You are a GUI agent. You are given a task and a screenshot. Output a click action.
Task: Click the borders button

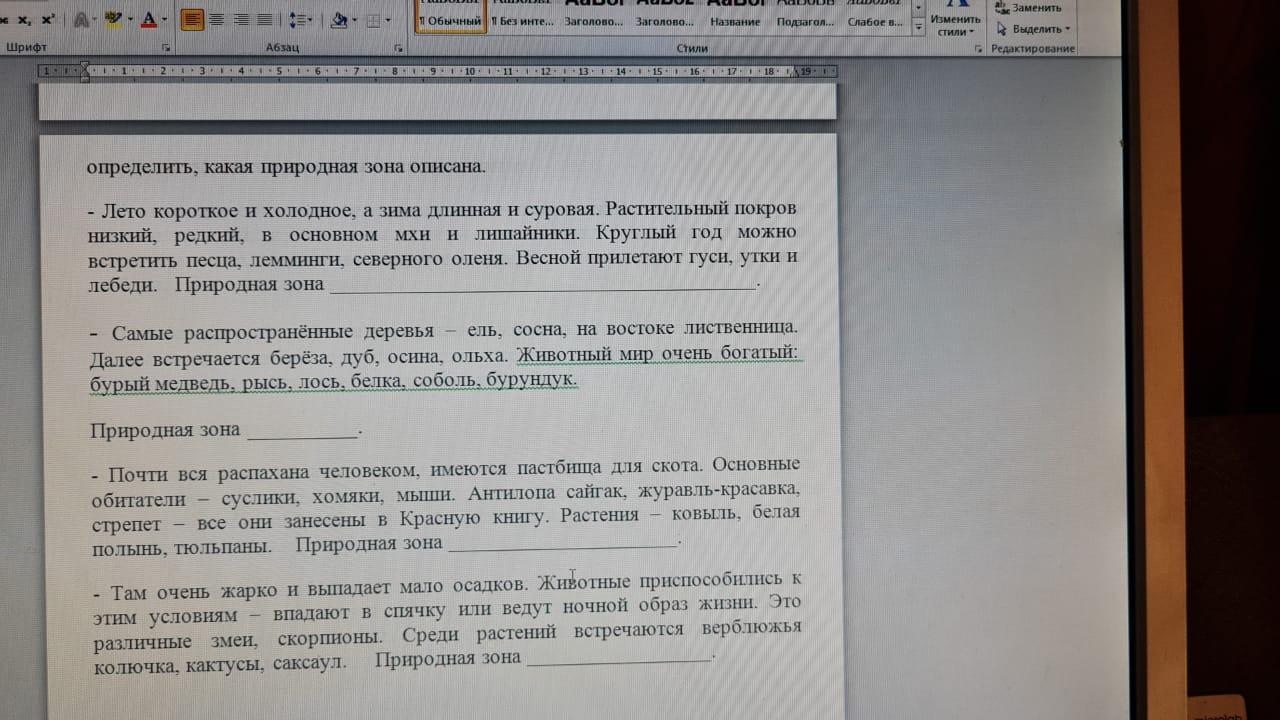click(373, 20)
